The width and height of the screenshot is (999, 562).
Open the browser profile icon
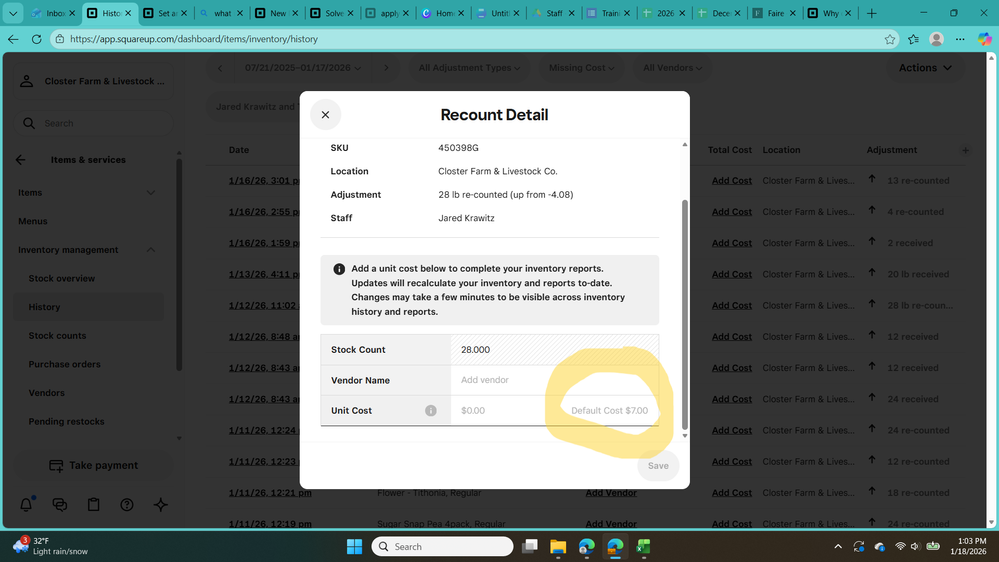(937, 39)
